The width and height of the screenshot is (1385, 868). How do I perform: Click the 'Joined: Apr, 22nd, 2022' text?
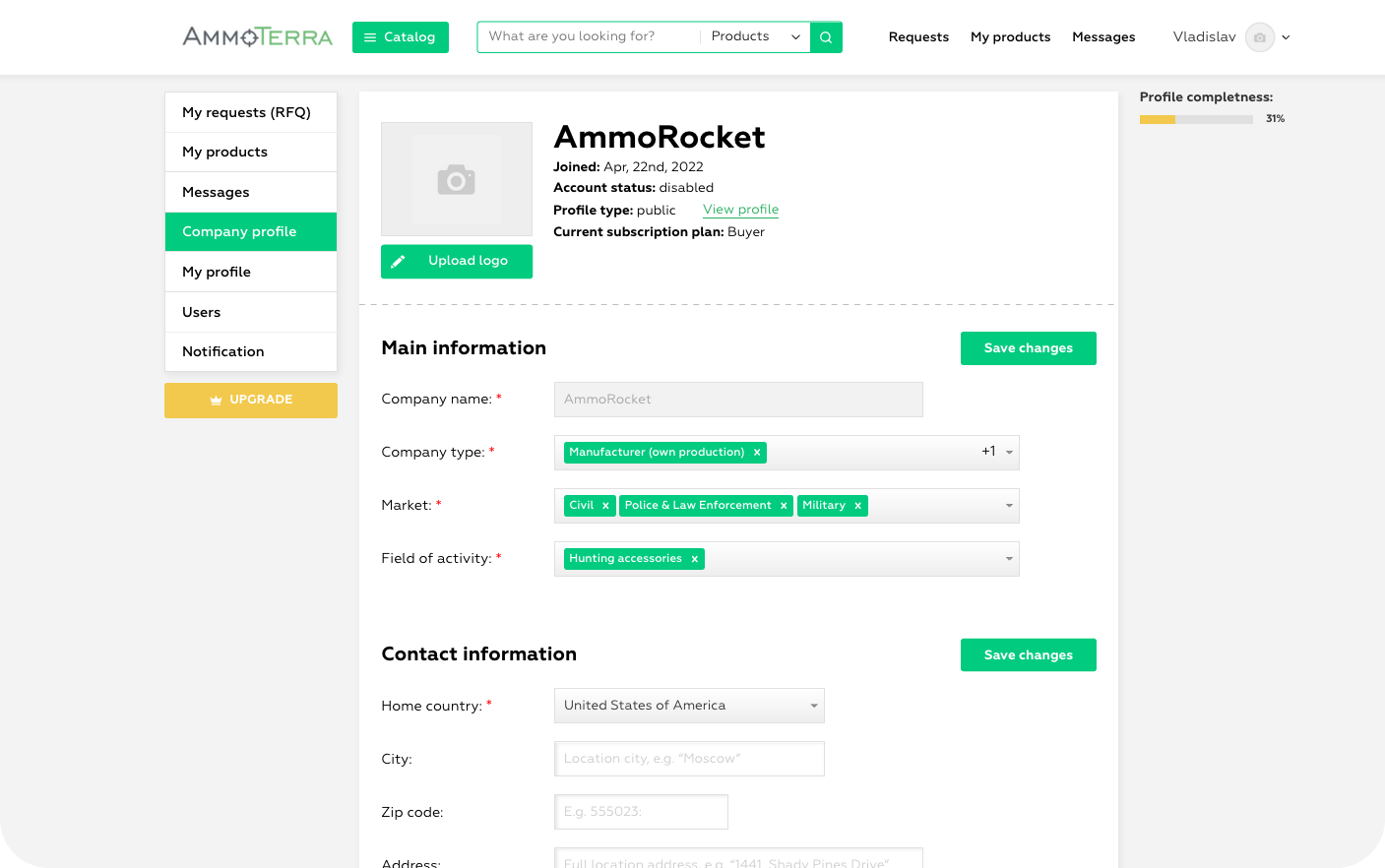pyautogui.click(x=628, y=167)
